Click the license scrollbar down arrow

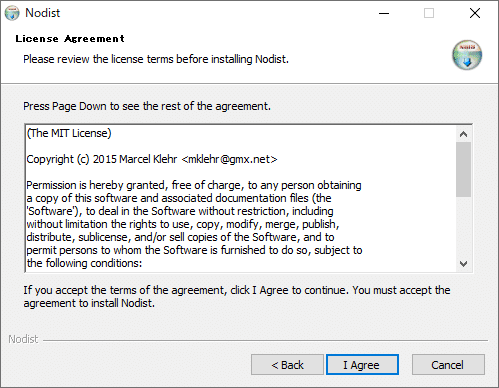coord(463,264)
